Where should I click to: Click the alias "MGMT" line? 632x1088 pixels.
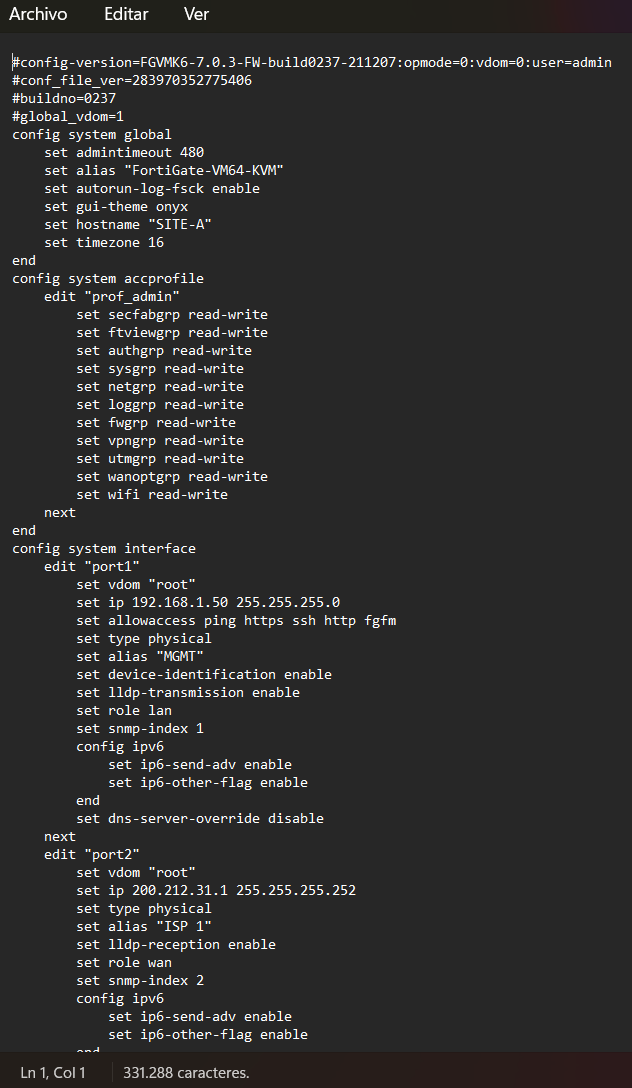140,656
